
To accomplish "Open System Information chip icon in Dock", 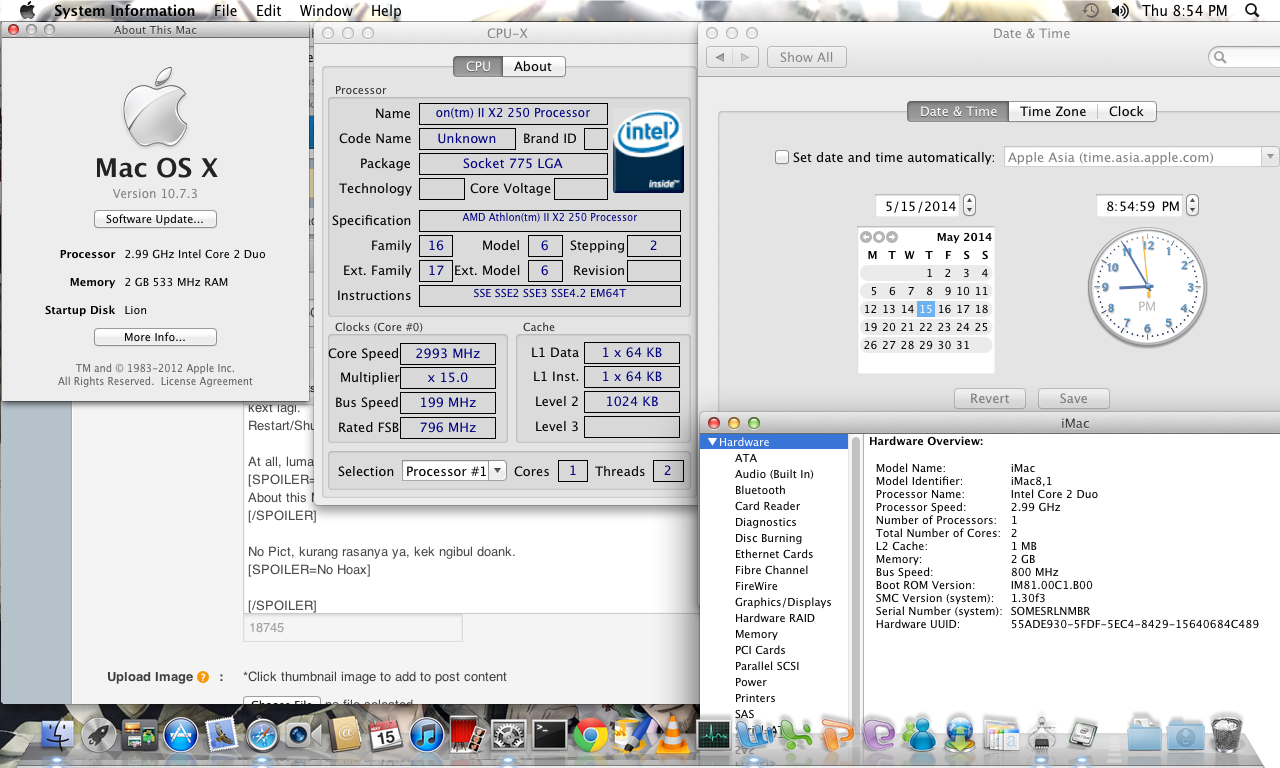I will pyautogui.click(x=1042, y=736).
